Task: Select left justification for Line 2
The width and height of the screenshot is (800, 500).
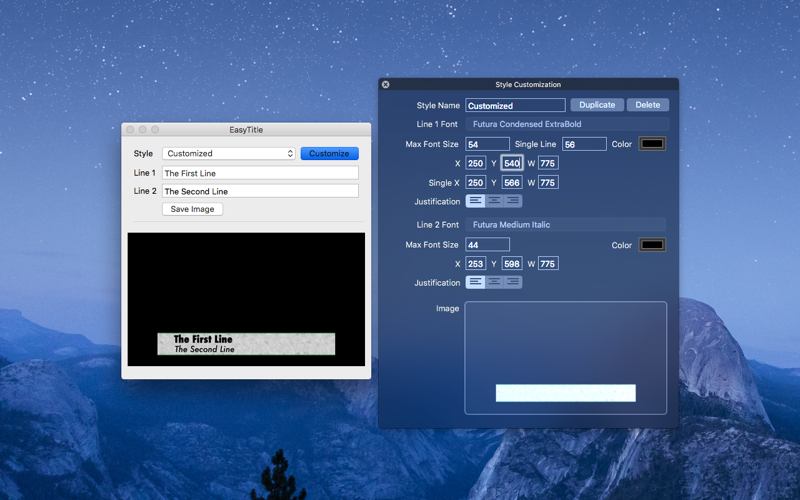Action: 475,282
